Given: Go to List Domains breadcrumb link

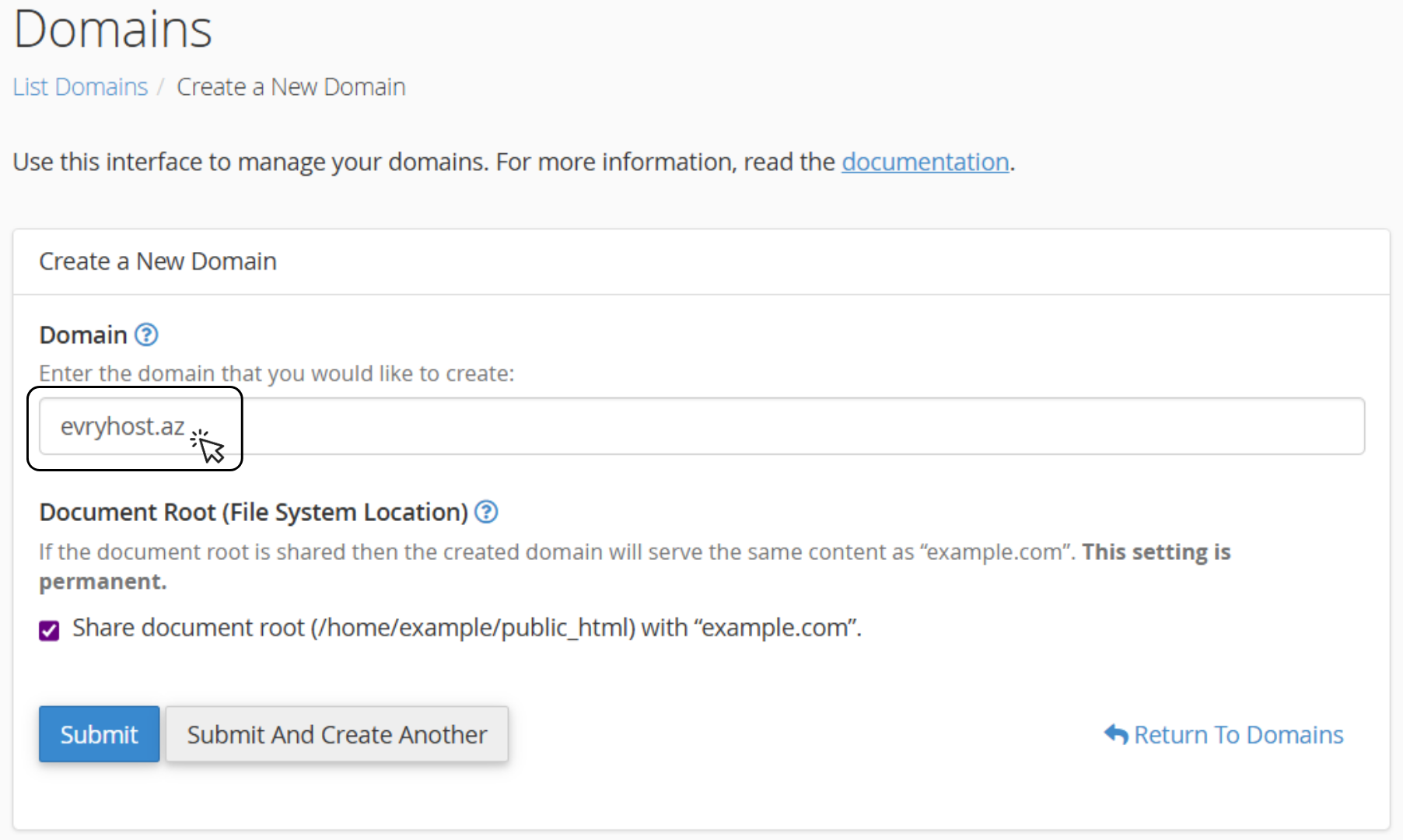Looking at the screenshot, I should point(80,86).
